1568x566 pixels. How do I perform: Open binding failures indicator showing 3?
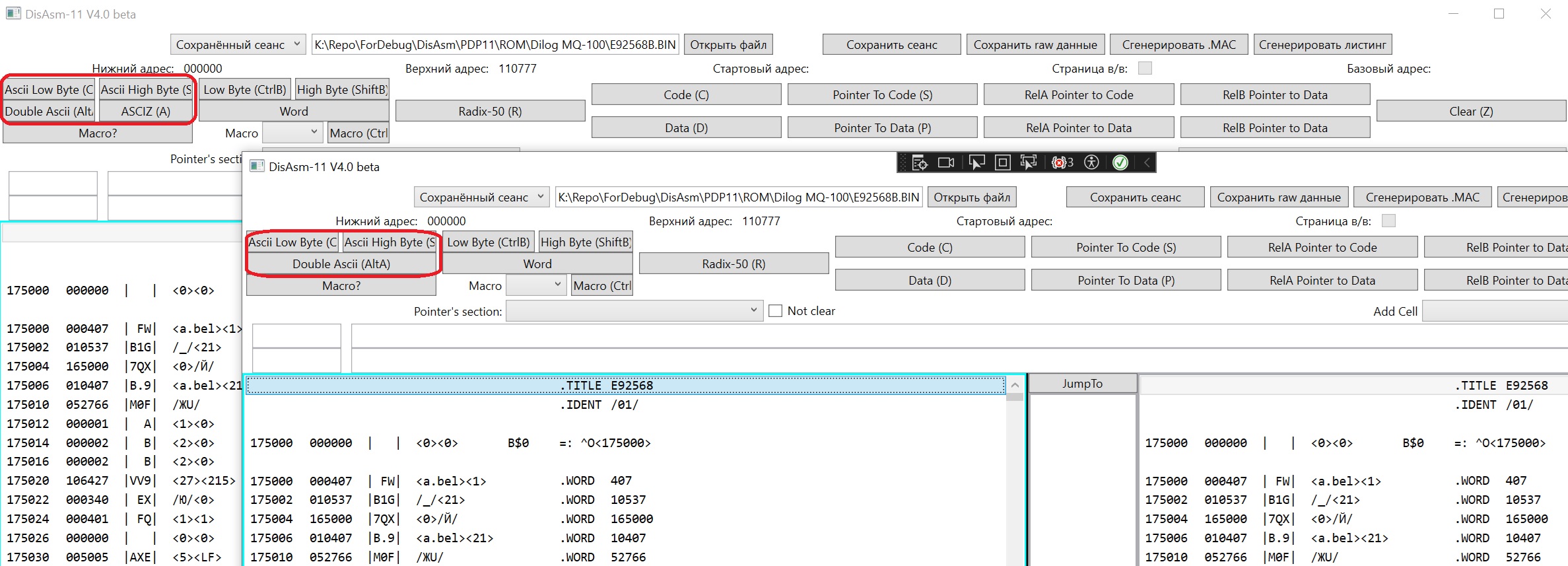tap(1062, 162)
